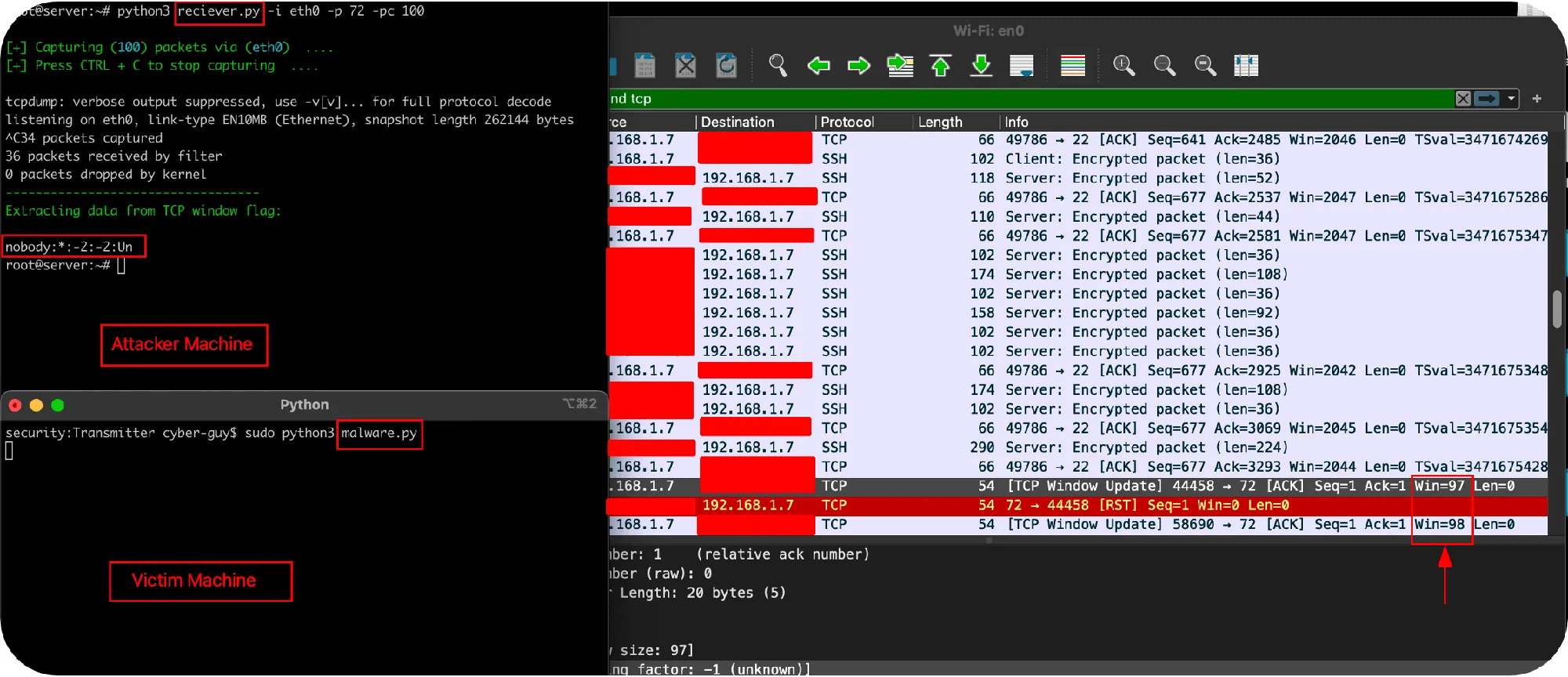Viewport: 1568px width, 677px height.
Task: Reset packet text to normal size
Action: click(1205, 66)
